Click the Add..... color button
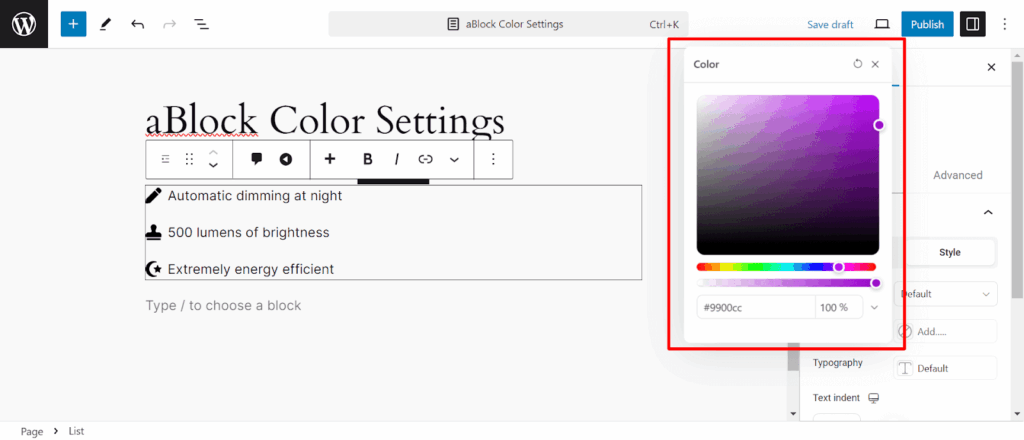Viewport: 1024px width, 440px height. [946, 331]
